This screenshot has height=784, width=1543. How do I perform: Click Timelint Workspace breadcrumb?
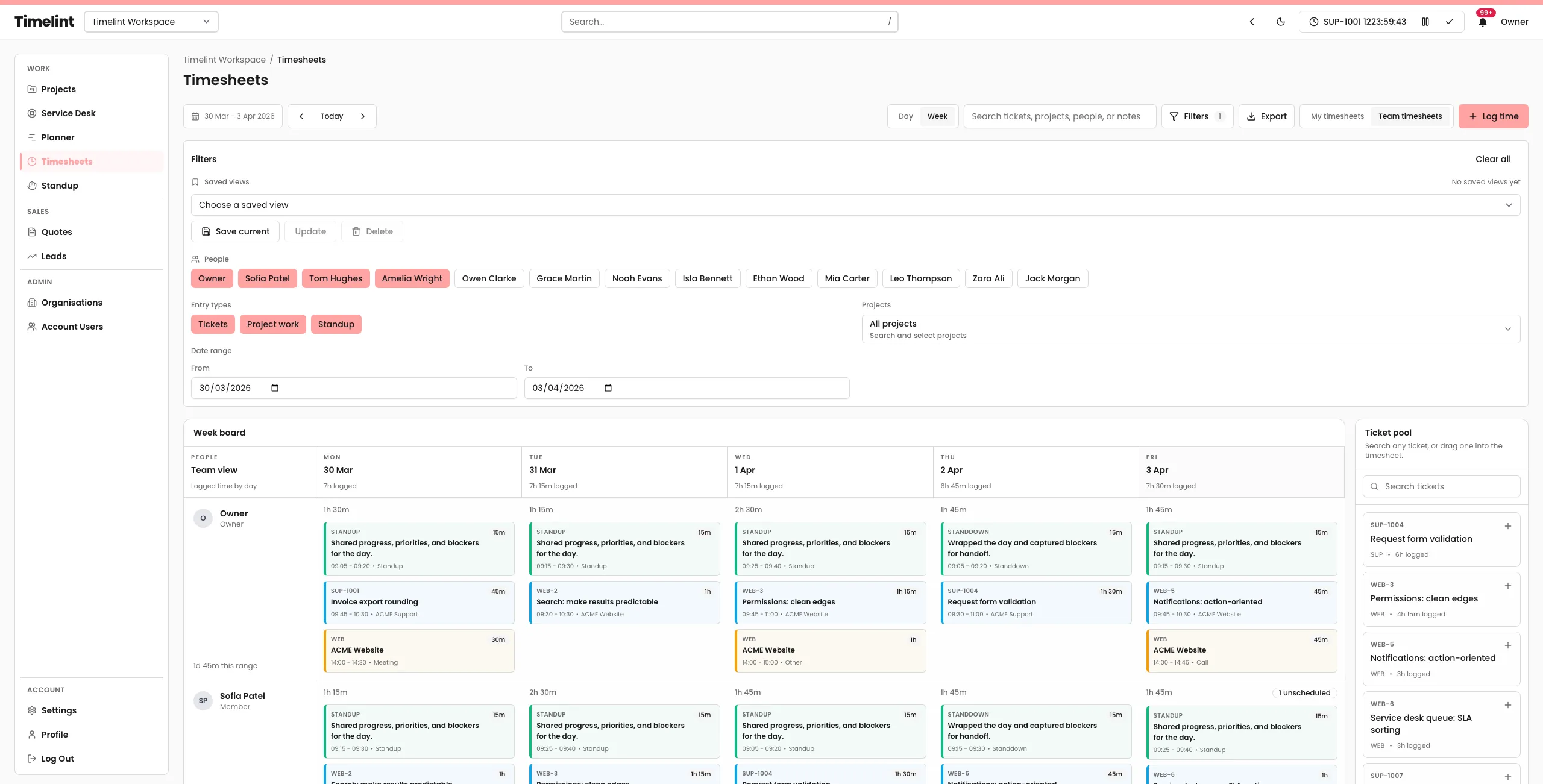[224, 60]
